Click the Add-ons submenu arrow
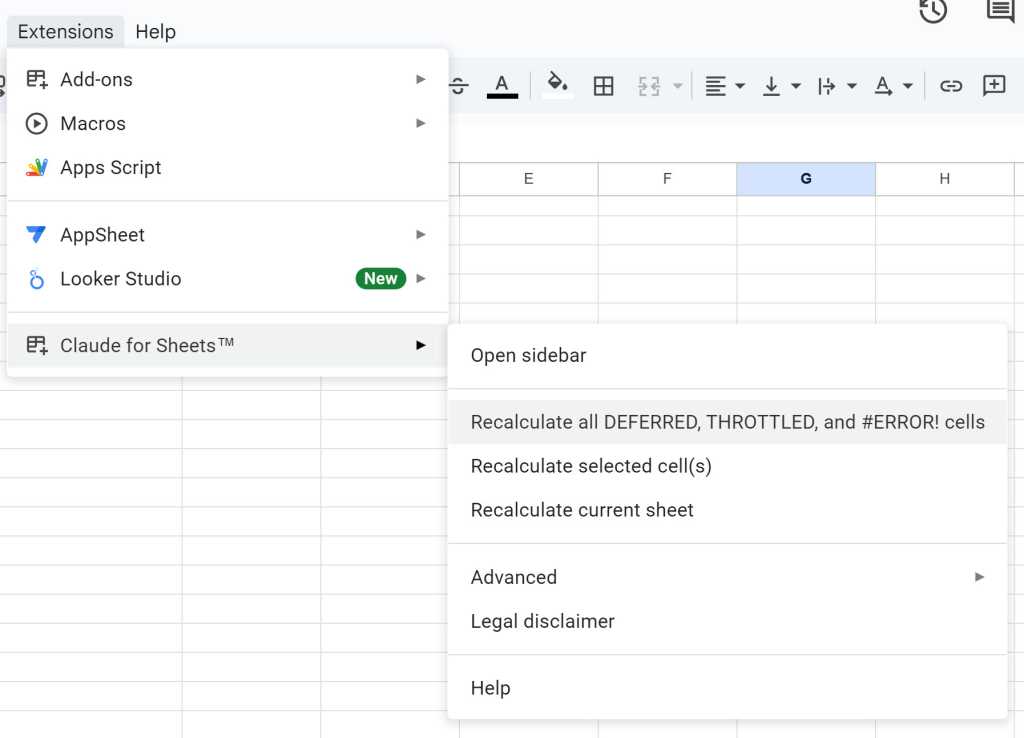Image resolution: width=1024 pixels, height=738 pixels. tap(421, 79)
